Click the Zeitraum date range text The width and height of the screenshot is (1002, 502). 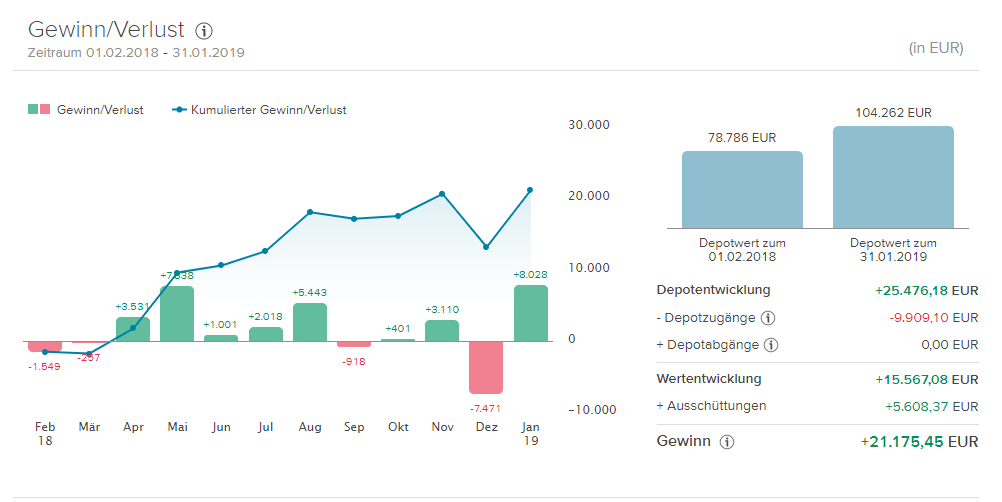pos(136,52)
